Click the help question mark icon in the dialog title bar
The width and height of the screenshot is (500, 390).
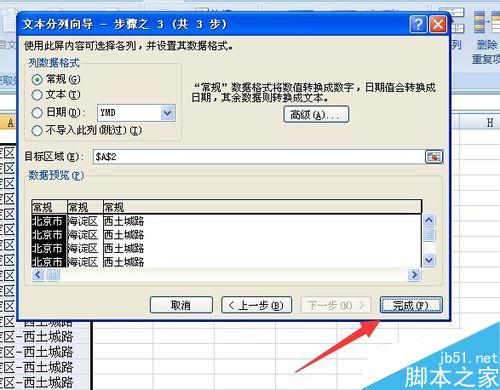(x=418, y=24)
